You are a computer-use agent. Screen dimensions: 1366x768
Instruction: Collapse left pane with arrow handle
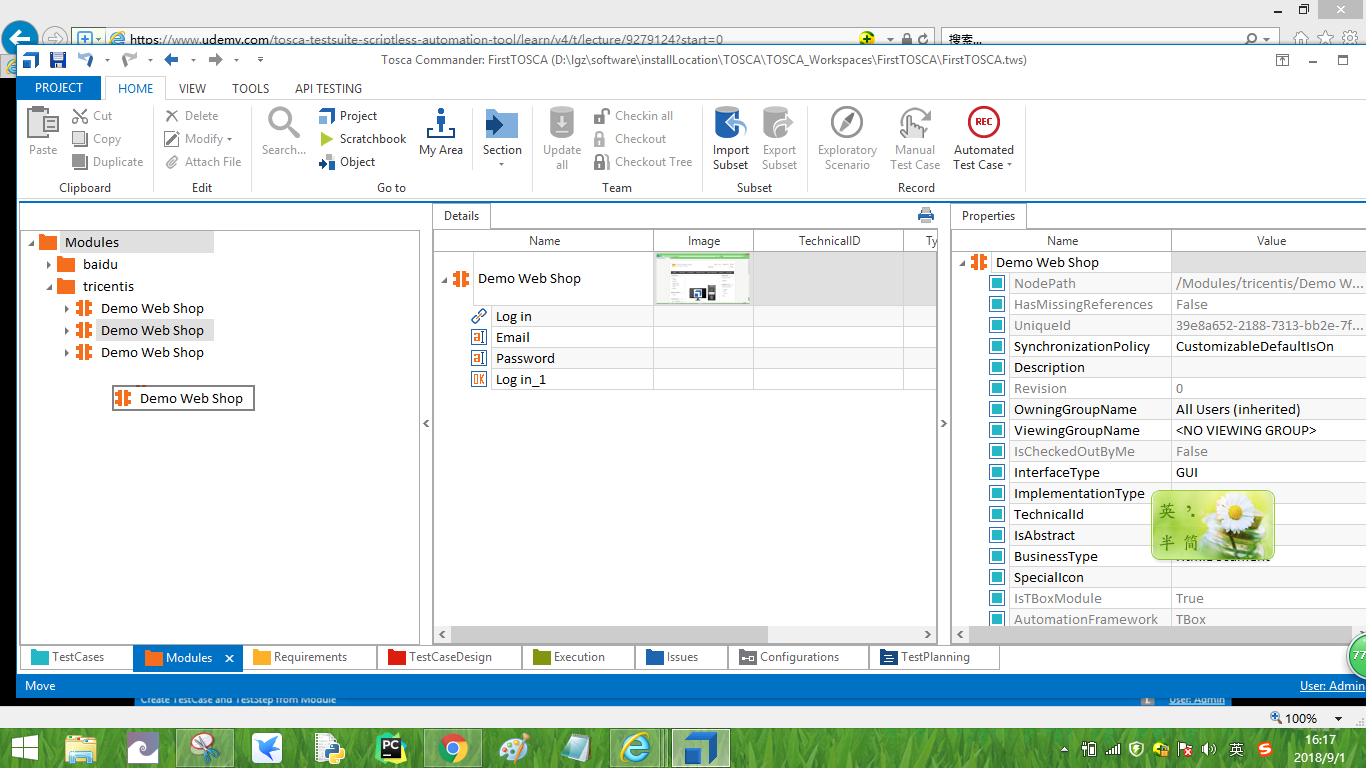426,424
